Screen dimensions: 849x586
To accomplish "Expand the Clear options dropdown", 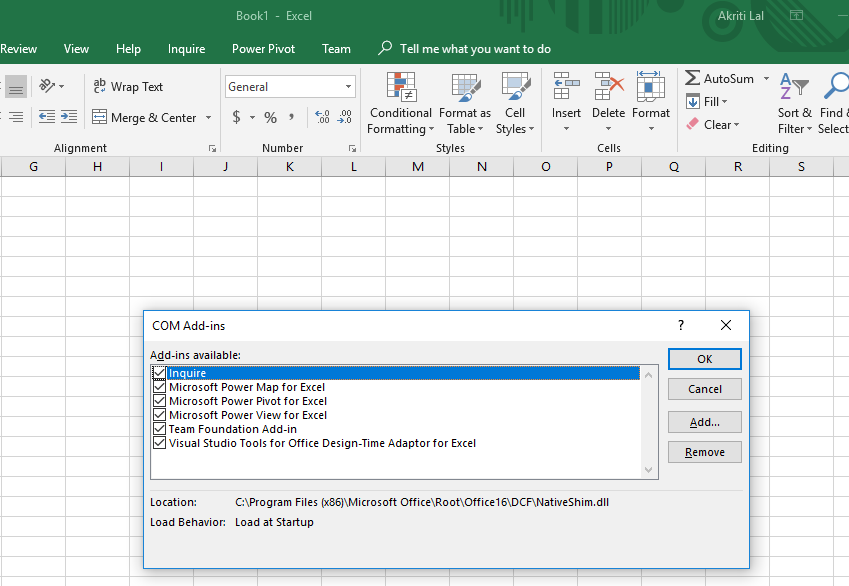I will pos(737,125).
